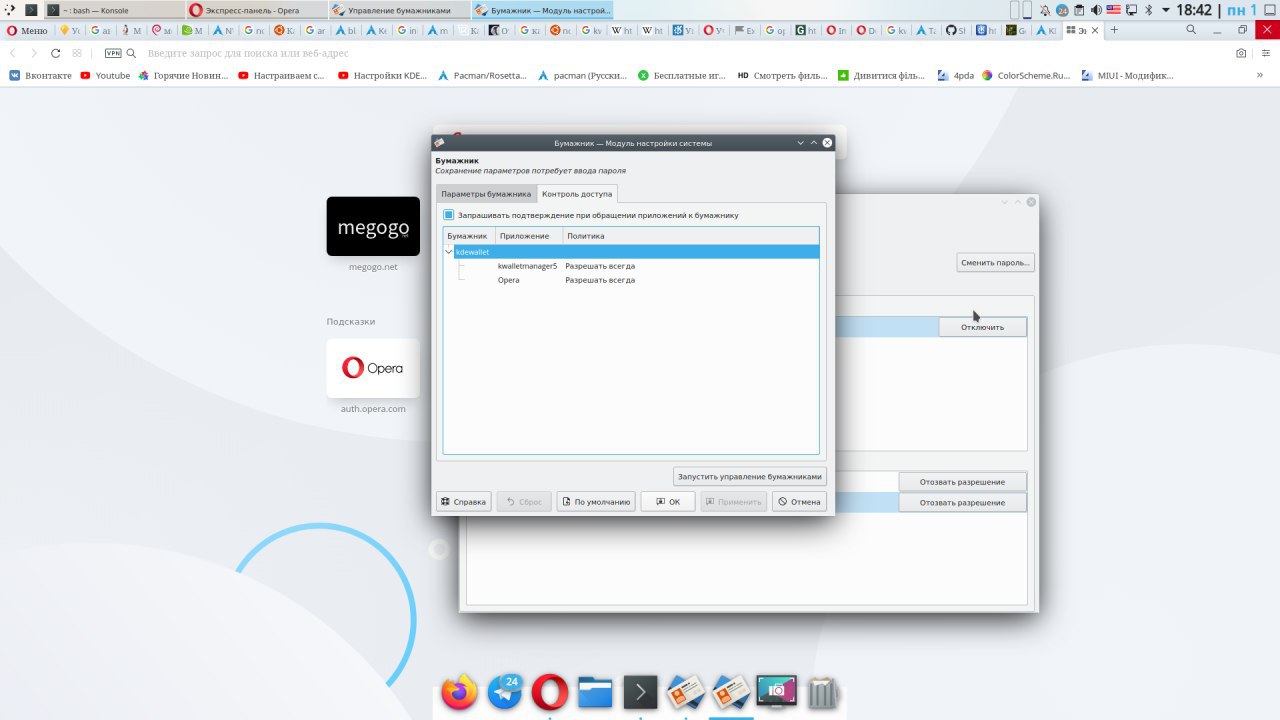1280x720 pixels.
Task: Confirm with the OK button
Action: pyautogui.click(x=667, y=502)
